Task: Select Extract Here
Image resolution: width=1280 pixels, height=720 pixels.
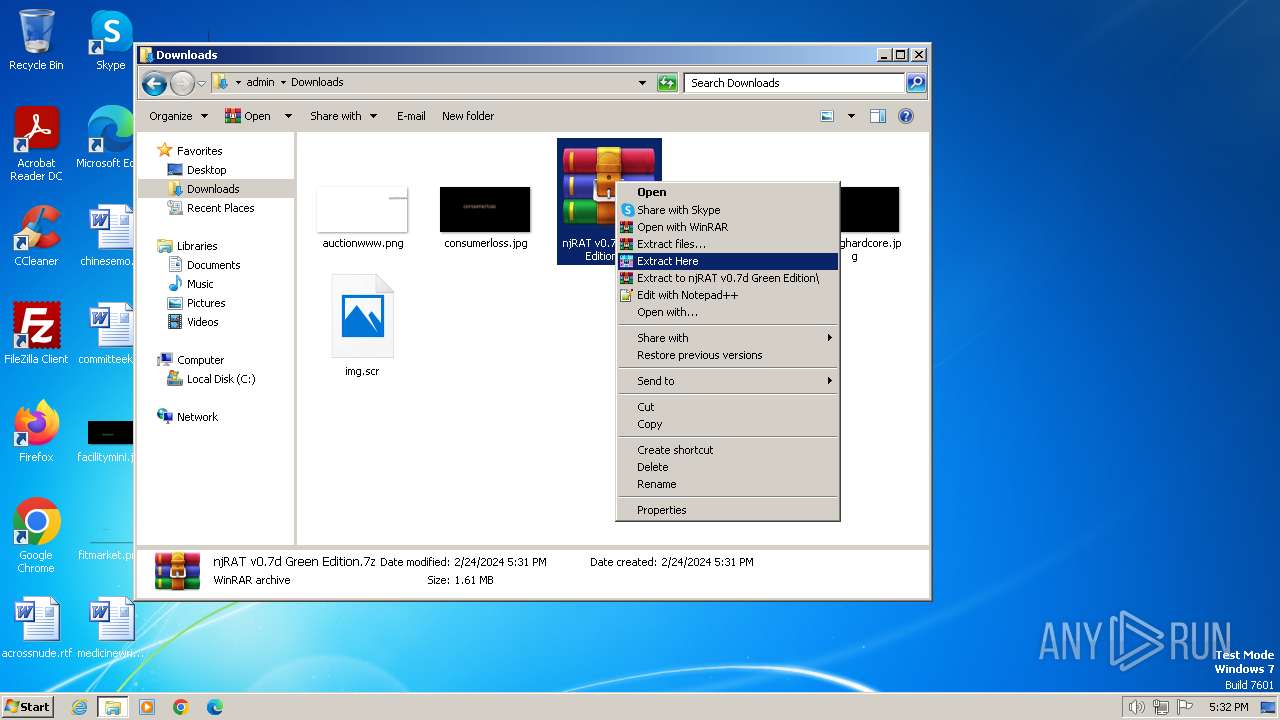Action: (x=728, y=261)
